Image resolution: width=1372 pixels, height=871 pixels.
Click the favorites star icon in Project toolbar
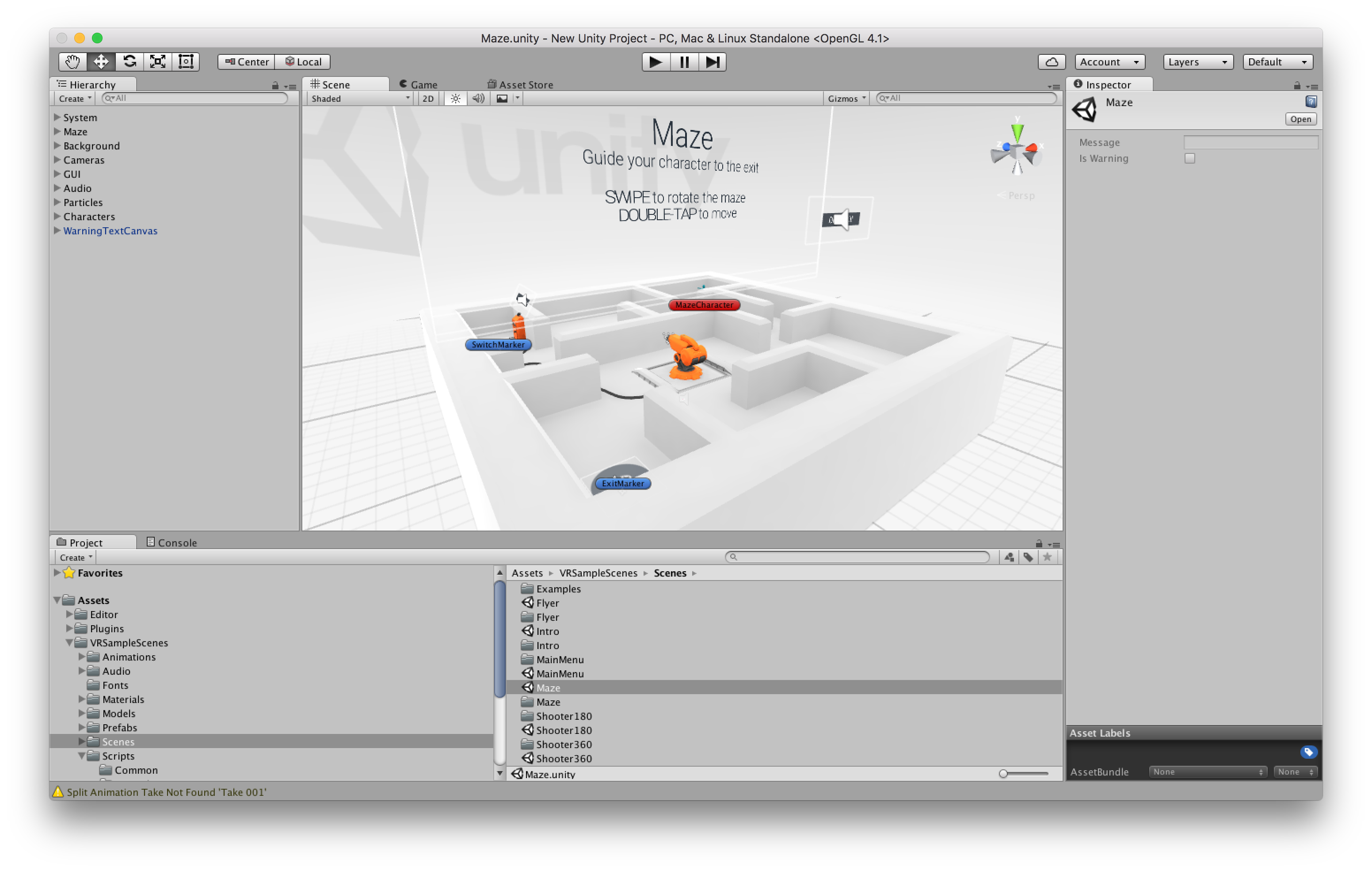(1047, 557)
